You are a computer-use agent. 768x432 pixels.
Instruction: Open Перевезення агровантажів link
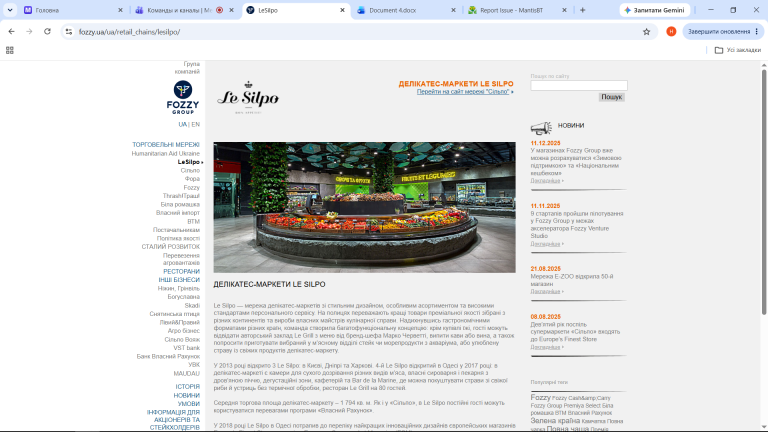click(181, 259)
